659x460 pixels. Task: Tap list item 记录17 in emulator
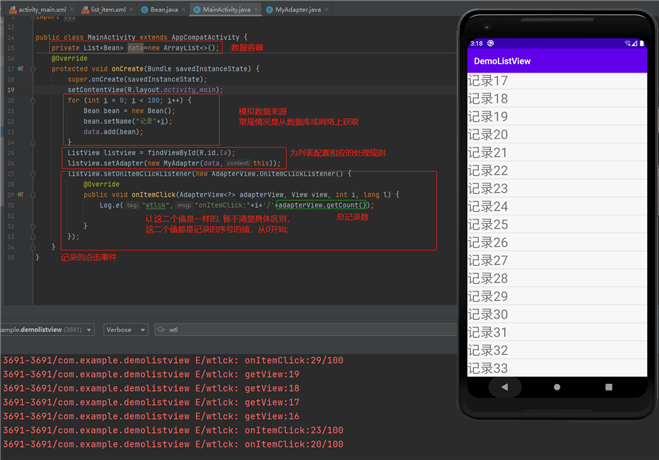(557, 81)
